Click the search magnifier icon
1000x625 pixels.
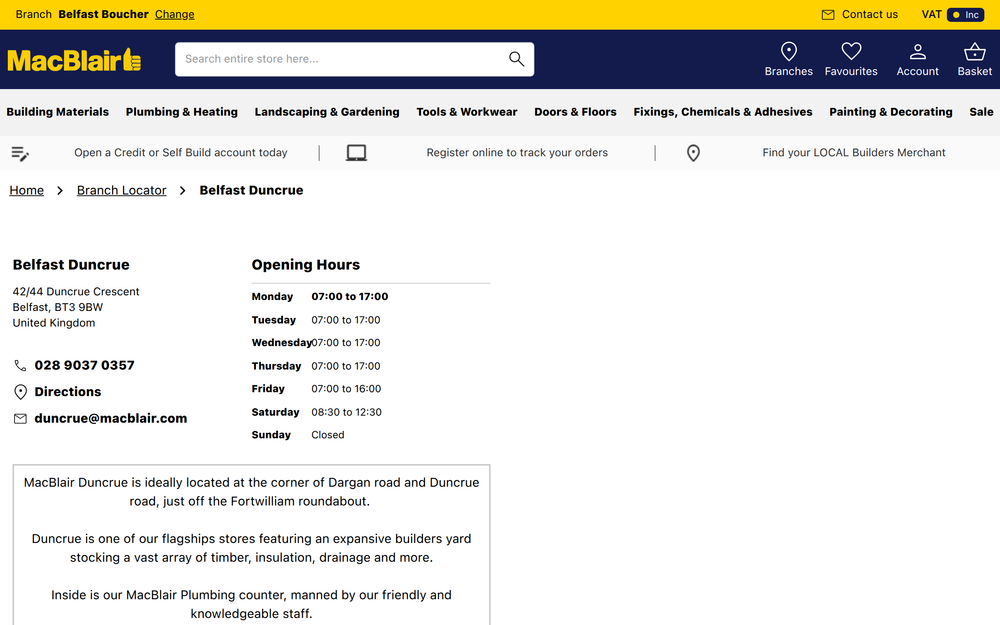[x=516, y=59]
